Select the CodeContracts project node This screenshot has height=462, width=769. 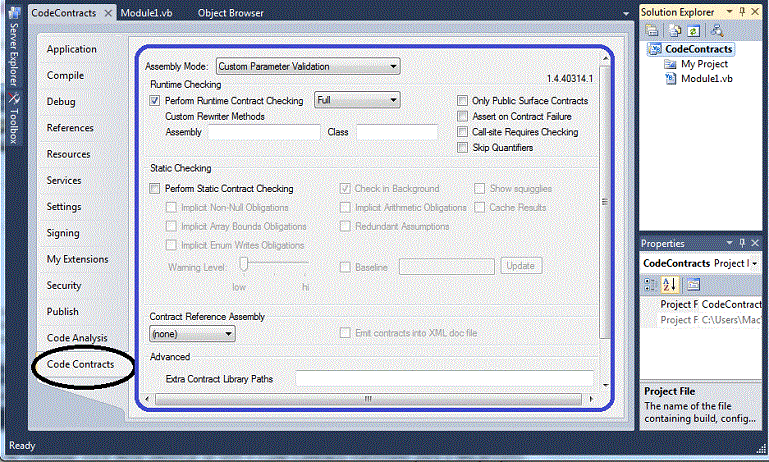coord(698,49)
